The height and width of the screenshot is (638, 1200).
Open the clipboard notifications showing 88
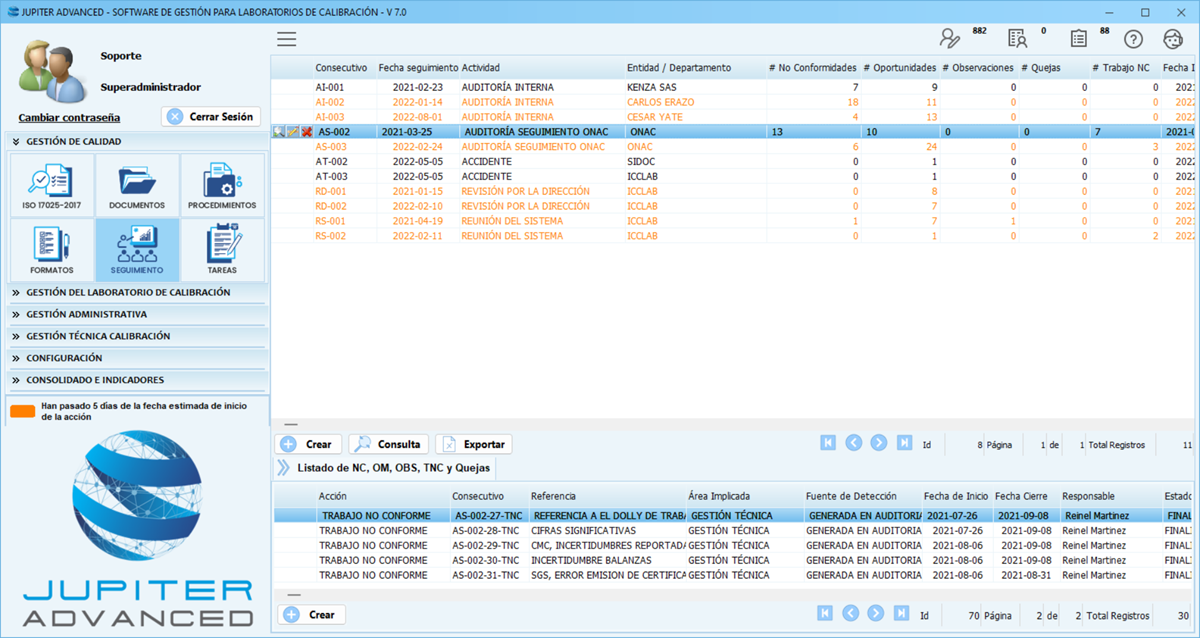1078,38
